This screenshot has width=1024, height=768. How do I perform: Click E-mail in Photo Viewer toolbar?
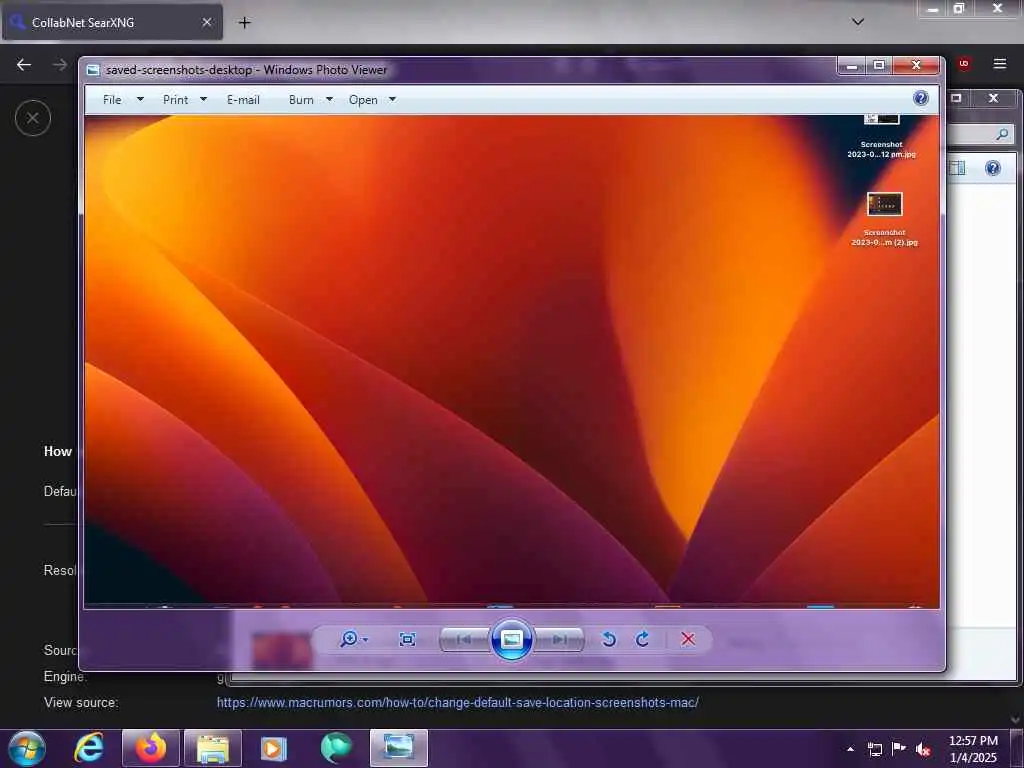coord(244,100)
